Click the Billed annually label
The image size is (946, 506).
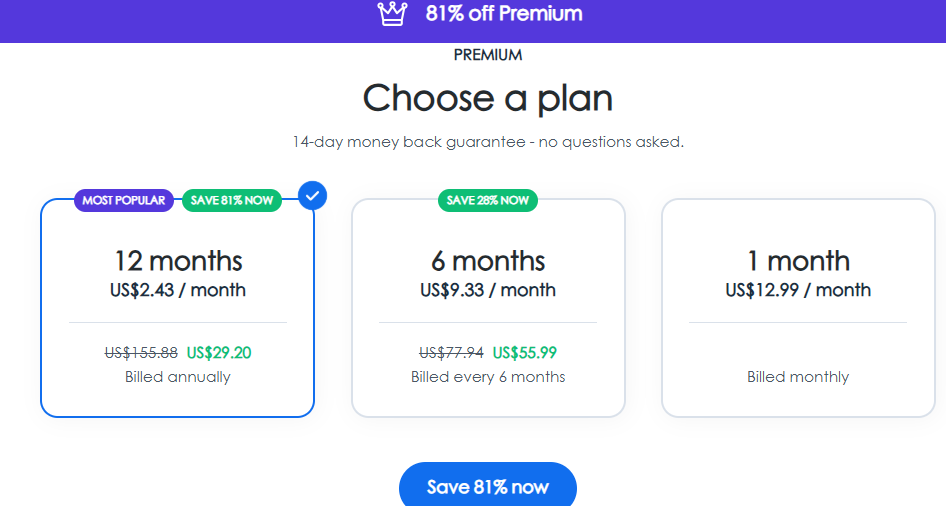[x=178, y=377]
